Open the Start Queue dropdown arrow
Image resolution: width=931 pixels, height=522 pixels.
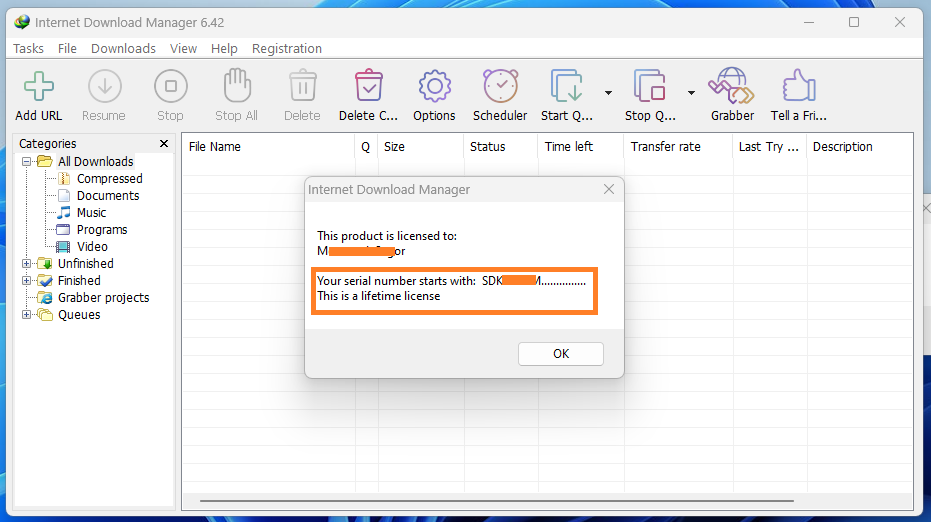(608, 93)
